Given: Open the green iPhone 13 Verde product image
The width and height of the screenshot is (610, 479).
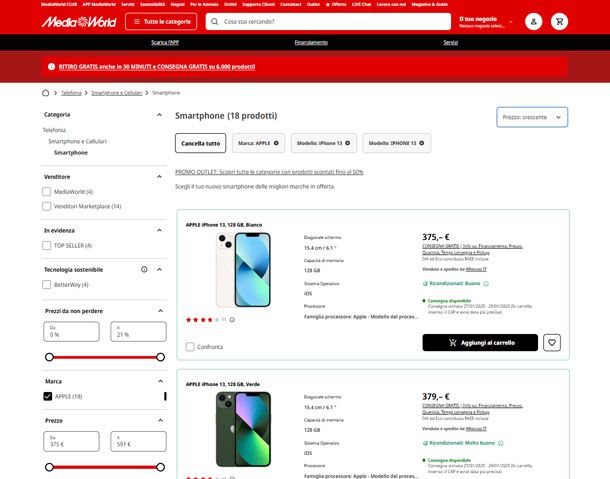Looking at the screenshot, I should pos(243,429).
